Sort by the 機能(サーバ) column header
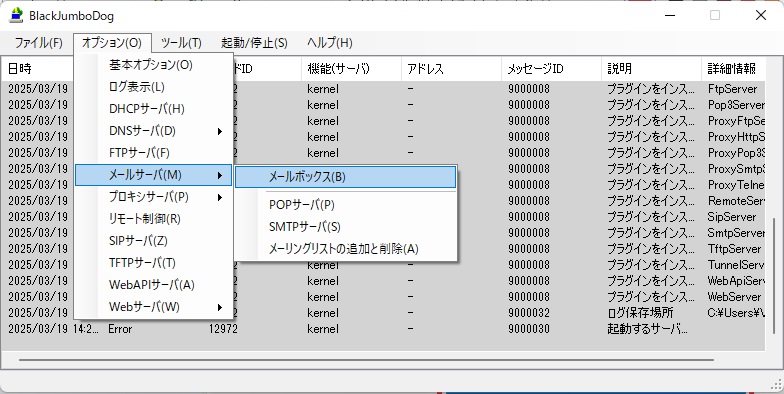 352,68
